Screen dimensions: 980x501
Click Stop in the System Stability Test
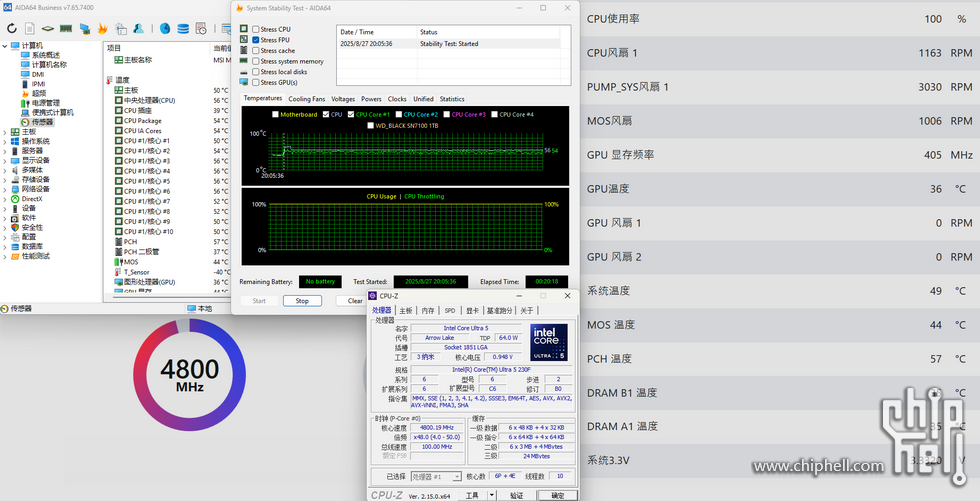click(x=302, y=300)
